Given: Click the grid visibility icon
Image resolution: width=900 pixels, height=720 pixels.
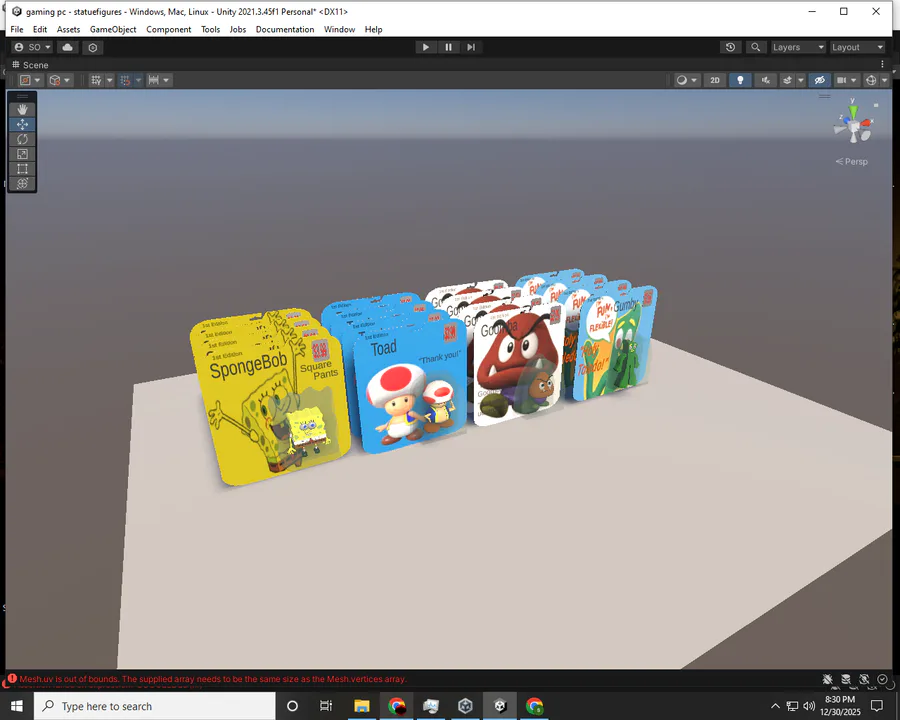Looking at the screenshot, I should coord(96,80).
